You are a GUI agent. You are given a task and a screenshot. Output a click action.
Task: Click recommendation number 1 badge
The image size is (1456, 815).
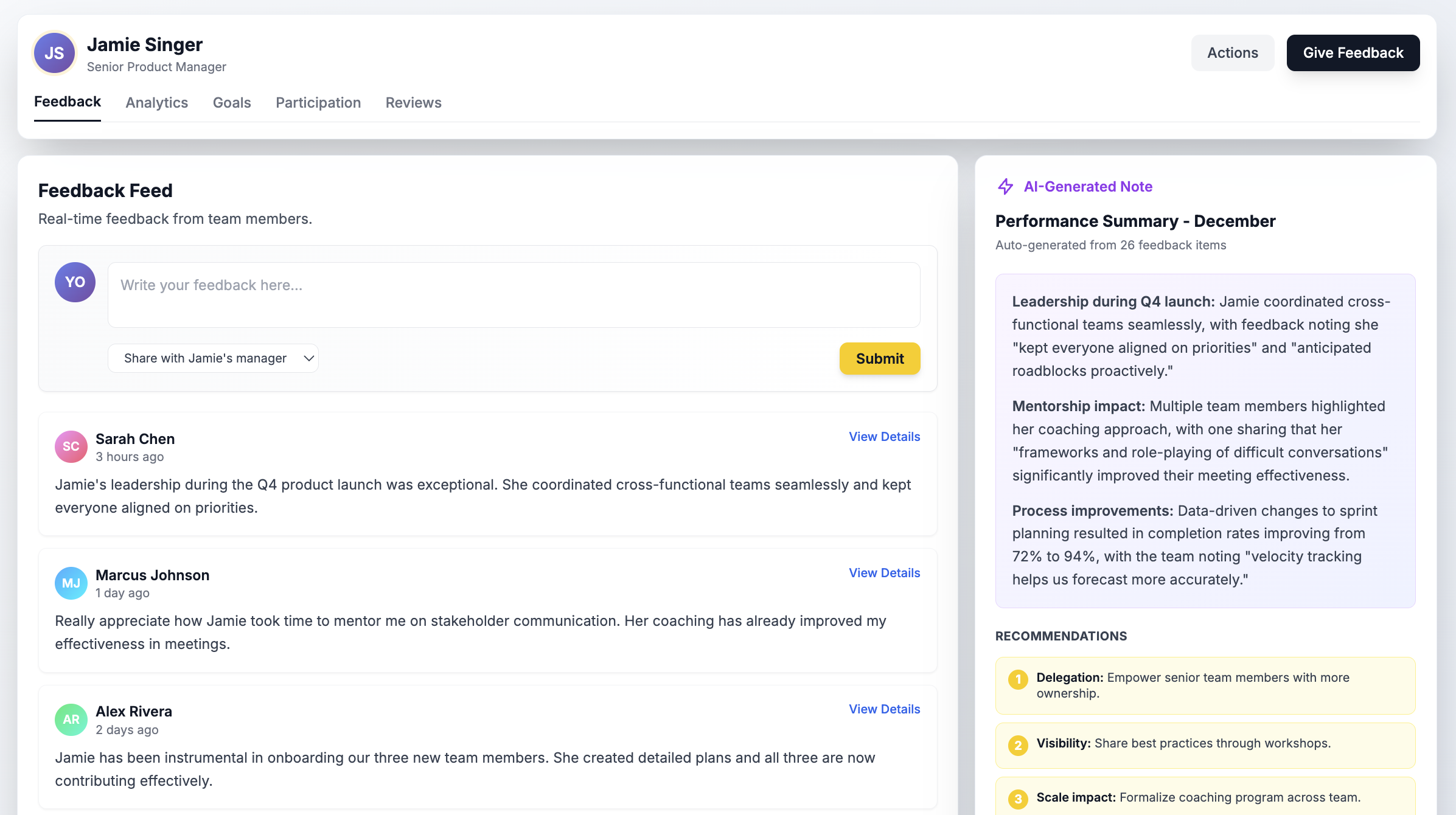(1018, 679)
